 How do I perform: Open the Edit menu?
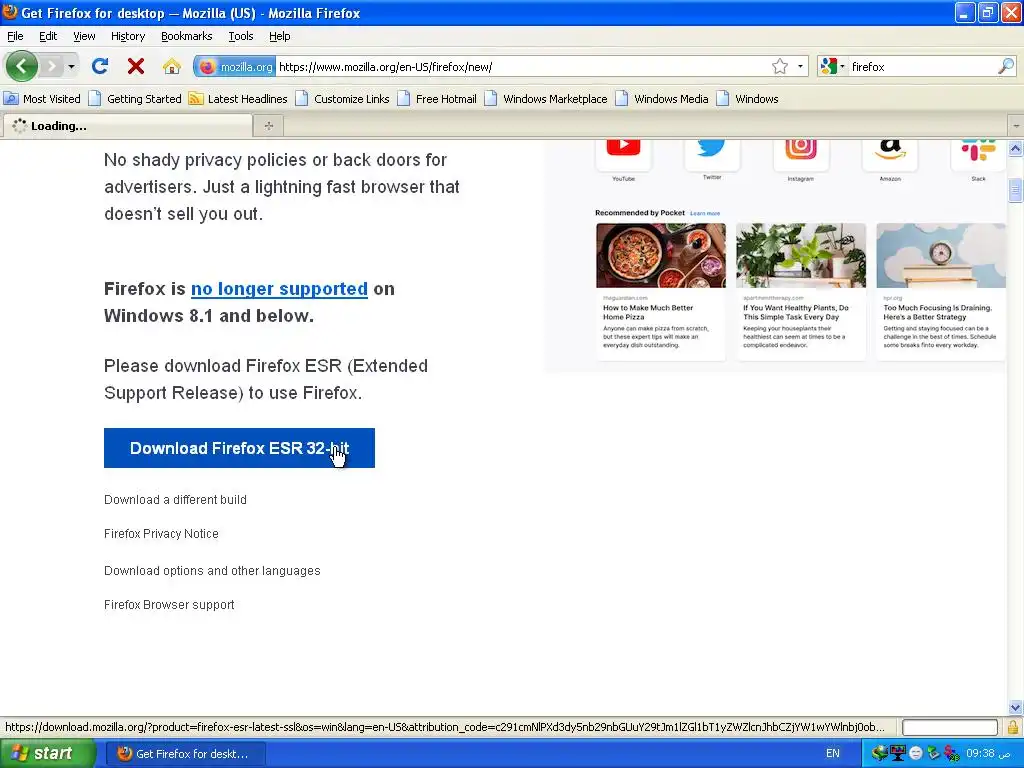click(48, 36)
